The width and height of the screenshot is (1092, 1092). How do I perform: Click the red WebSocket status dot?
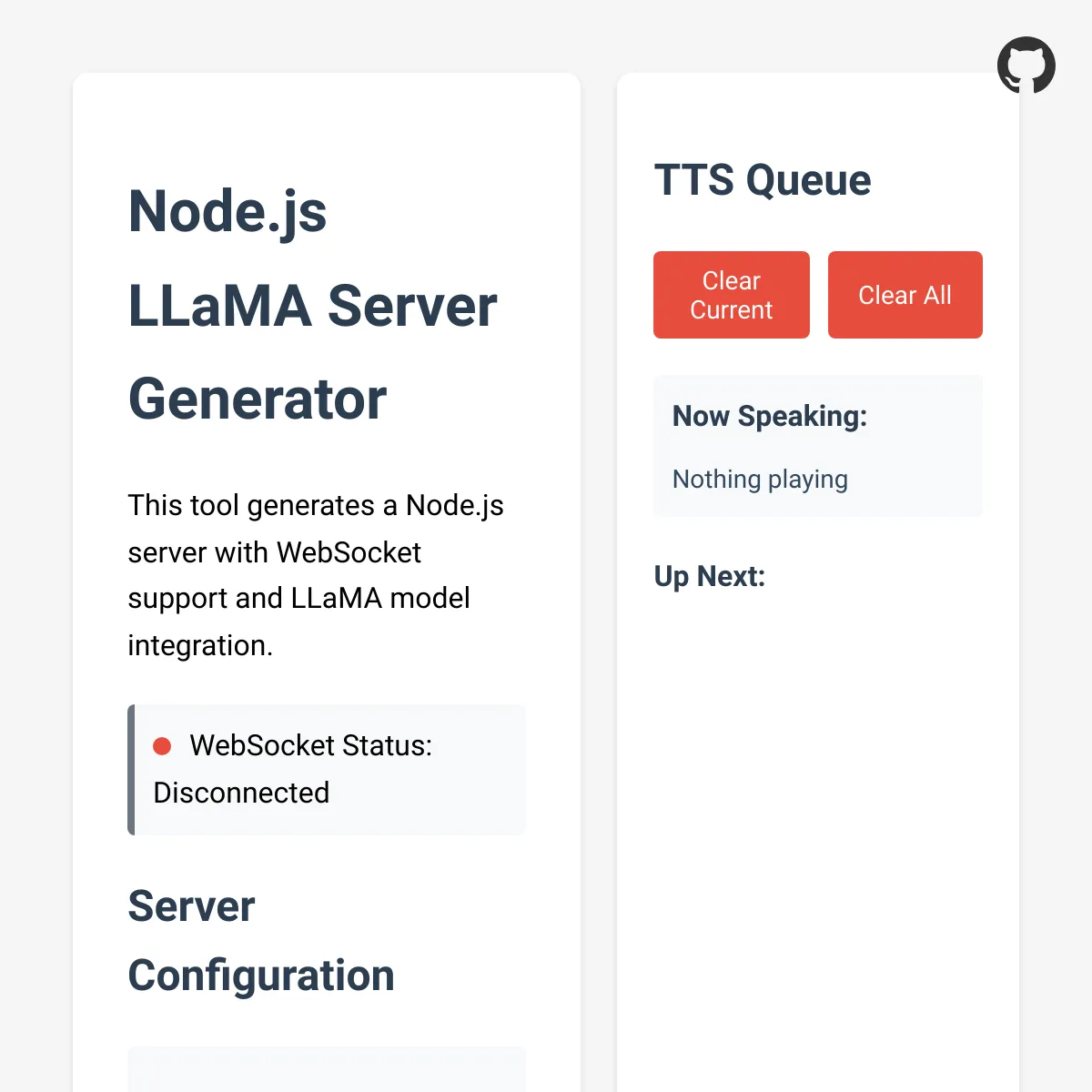(x=162, y=746)
